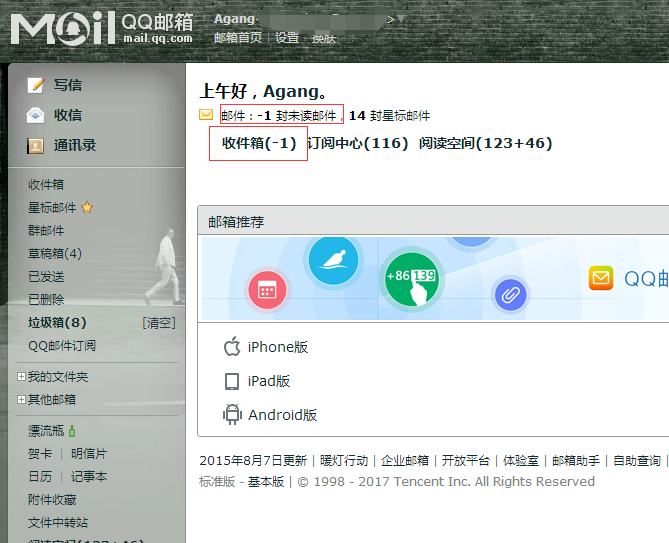Image resolution: width=669 pixels, height=543 pixels.
Task: Click 自助查询 footer link
Action: 637,461
